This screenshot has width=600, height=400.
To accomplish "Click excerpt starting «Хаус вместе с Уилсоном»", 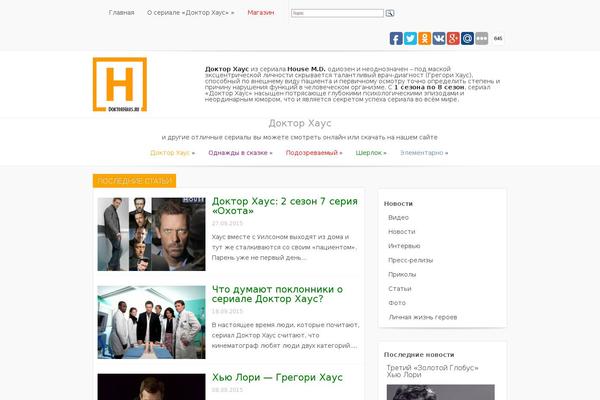I will (x=284, y=247).
